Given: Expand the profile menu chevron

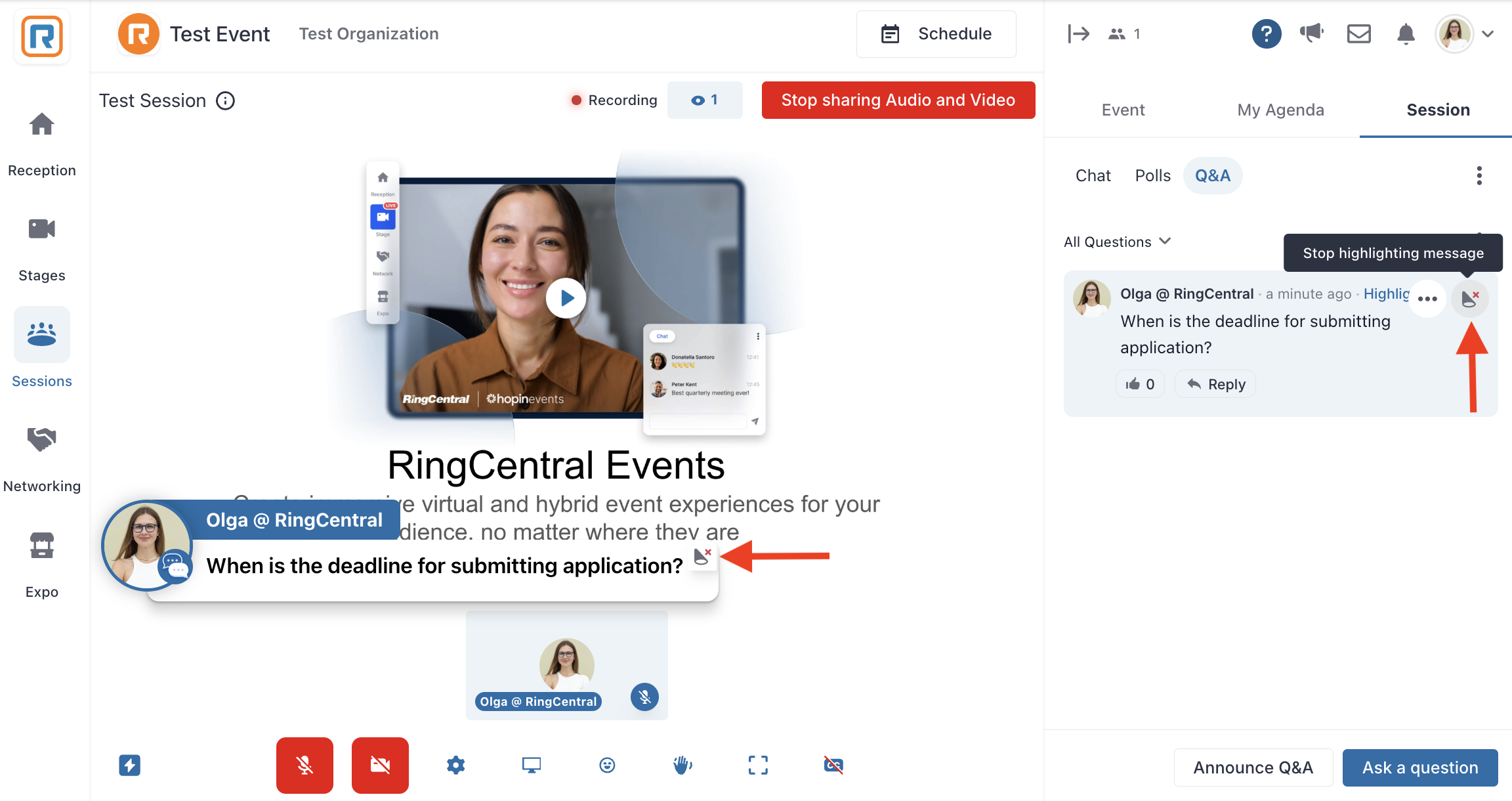Looking at the screenshot, I should pos(1488,34).
